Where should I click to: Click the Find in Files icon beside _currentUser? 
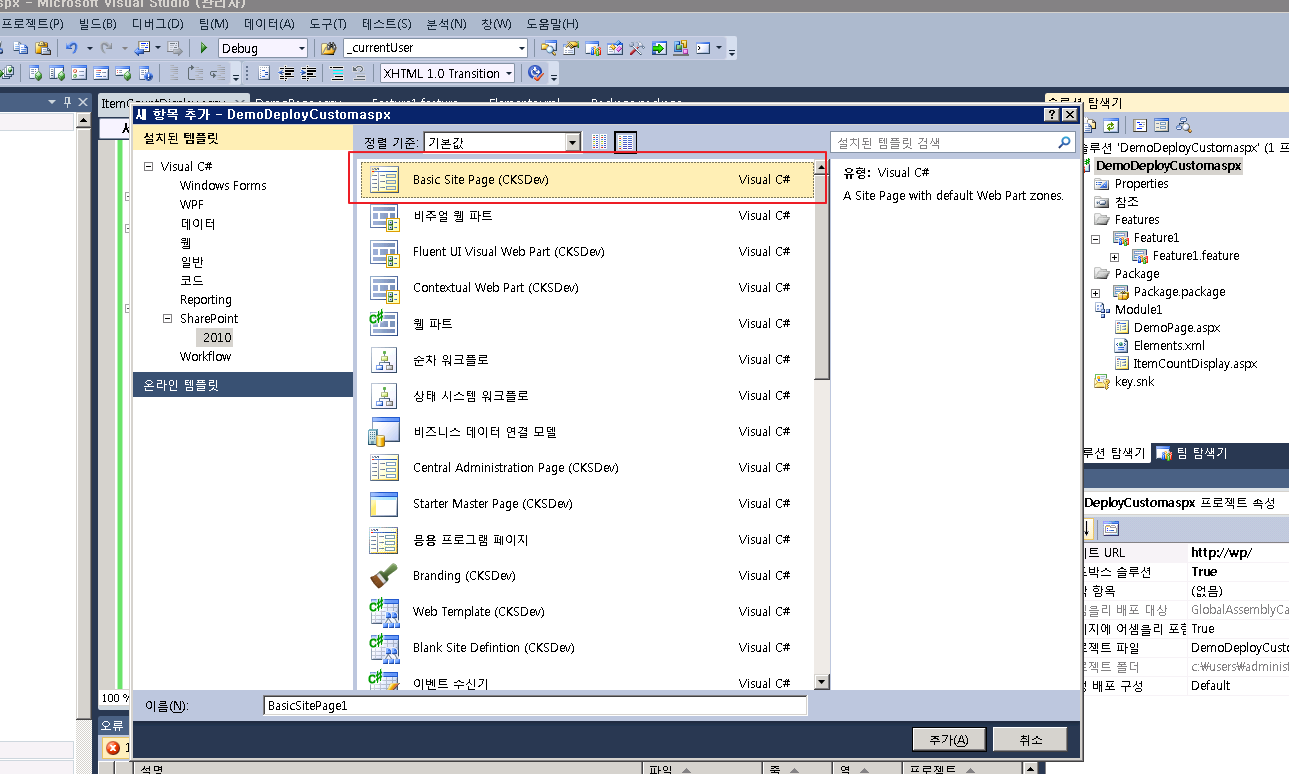click(329, 48)
